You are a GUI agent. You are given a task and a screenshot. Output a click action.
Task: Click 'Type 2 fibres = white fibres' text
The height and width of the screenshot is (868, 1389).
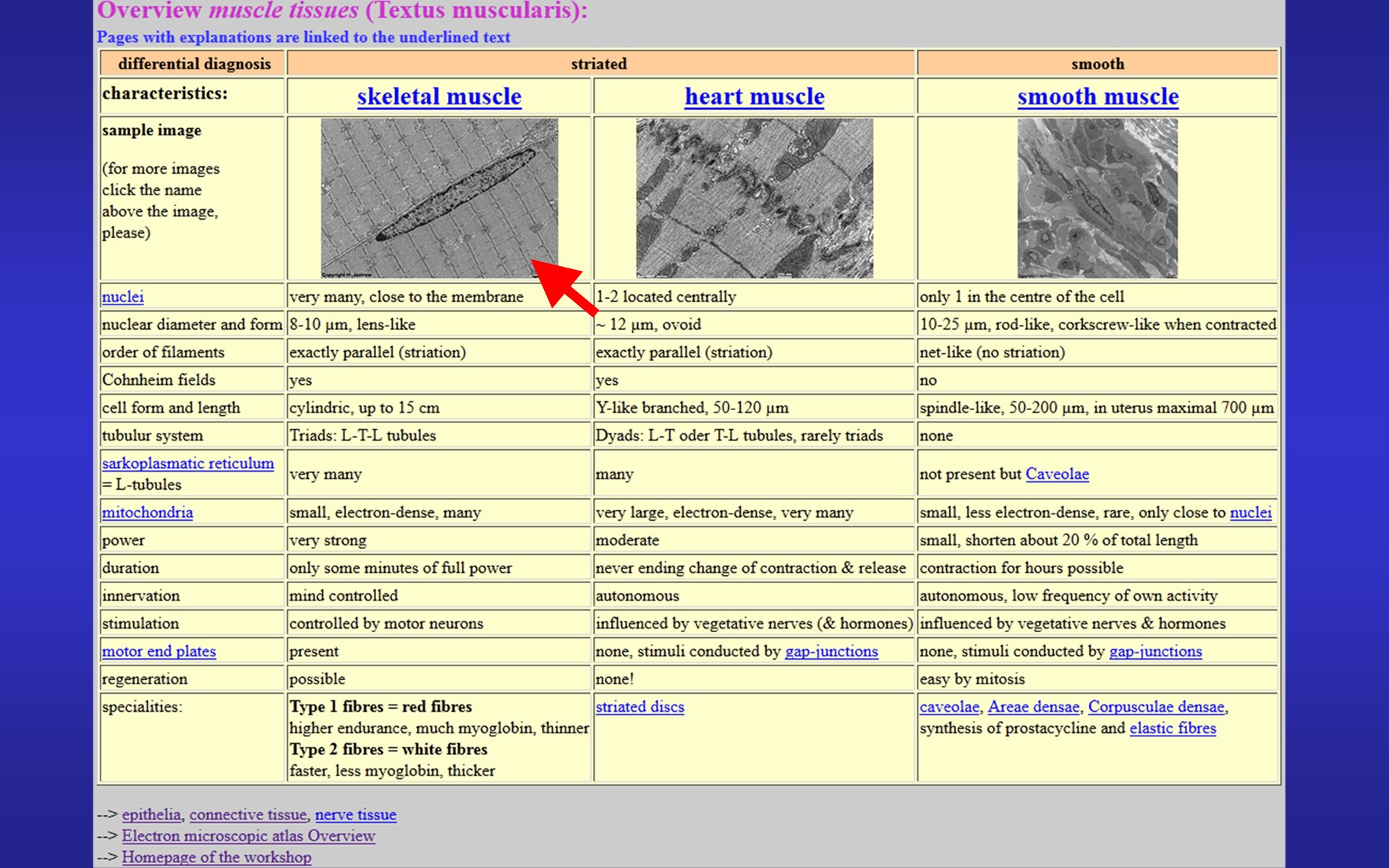pyautogui.click(x=388, y=749)
